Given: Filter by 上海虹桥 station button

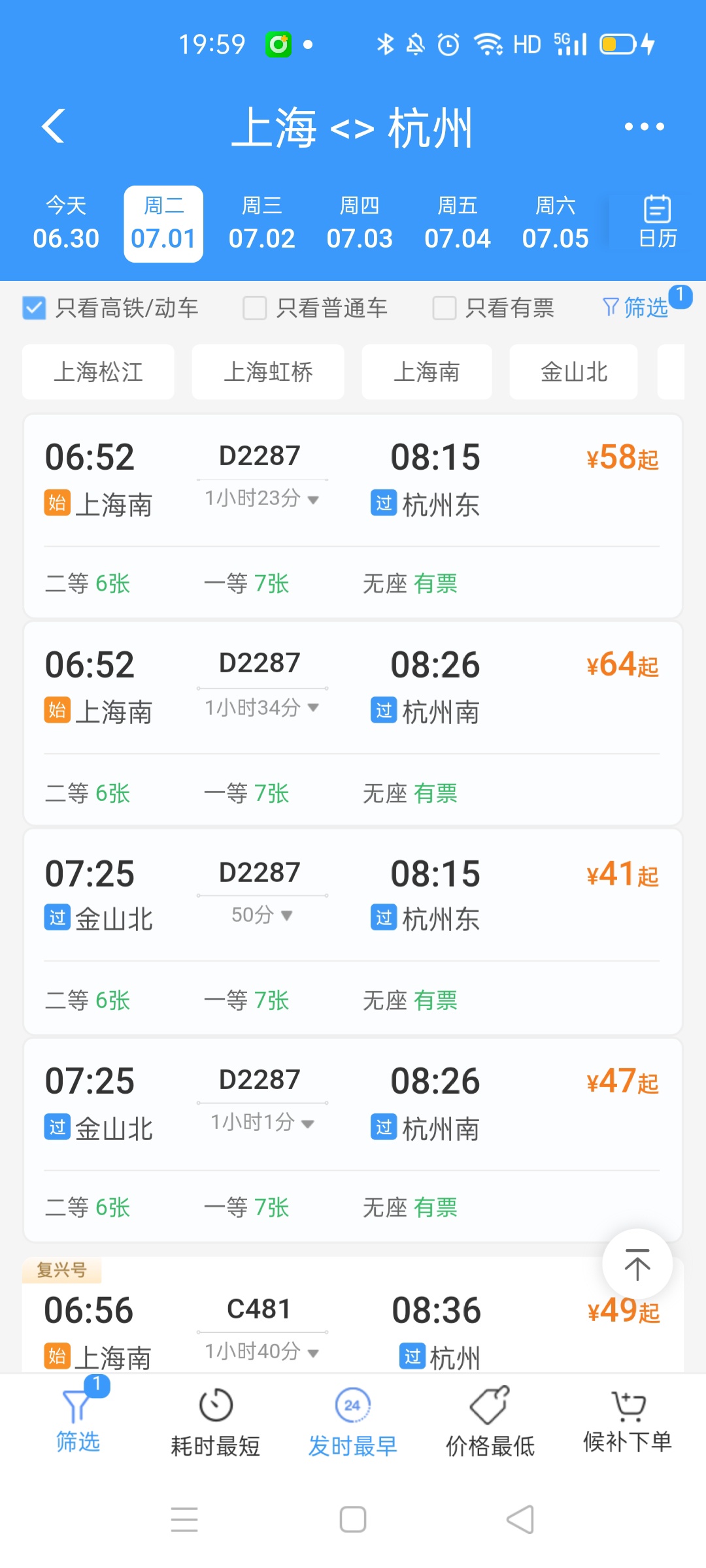Looking at the screenshot, I should point(268,372).
